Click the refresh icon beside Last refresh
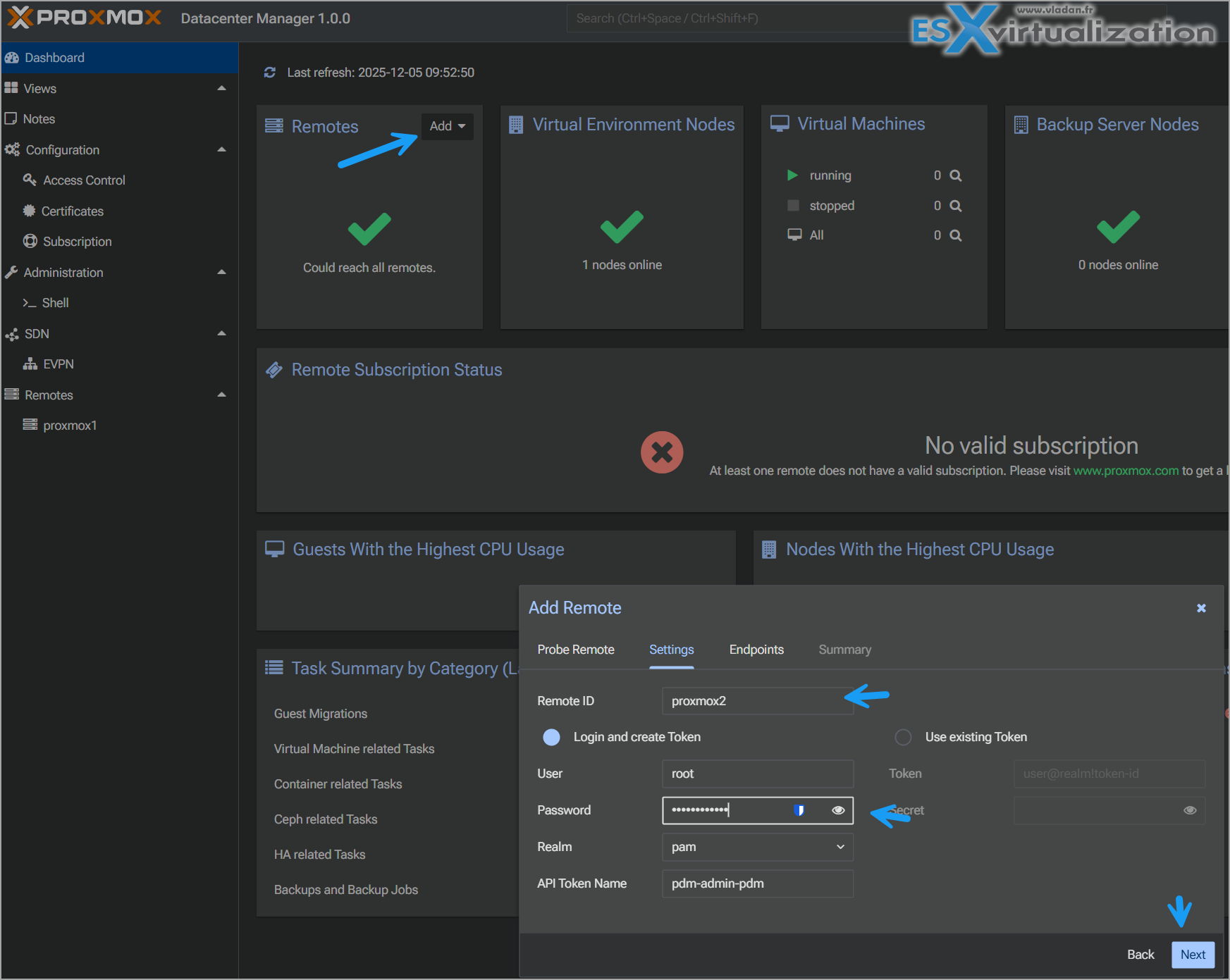Image resolution: width=1230 pixels, height=980 pixels. pyautogui.click(x=270, y=73)
